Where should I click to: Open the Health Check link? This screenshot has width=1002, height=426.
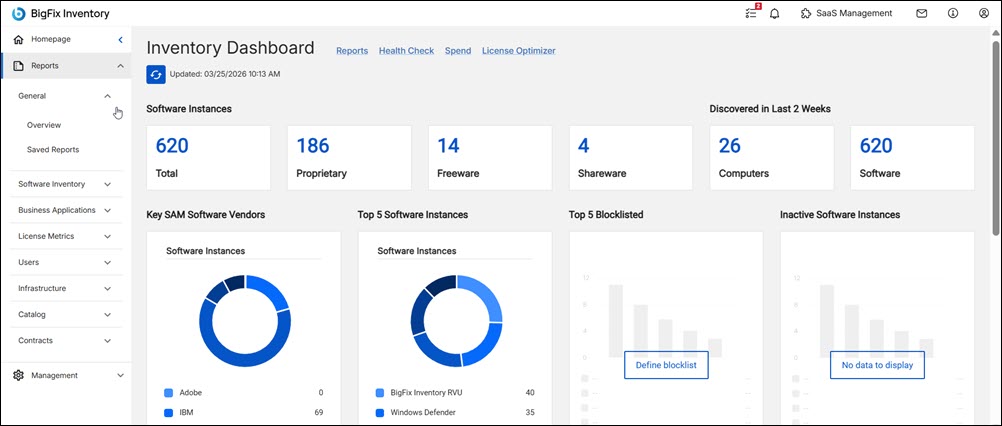click(x=406, y=50)
